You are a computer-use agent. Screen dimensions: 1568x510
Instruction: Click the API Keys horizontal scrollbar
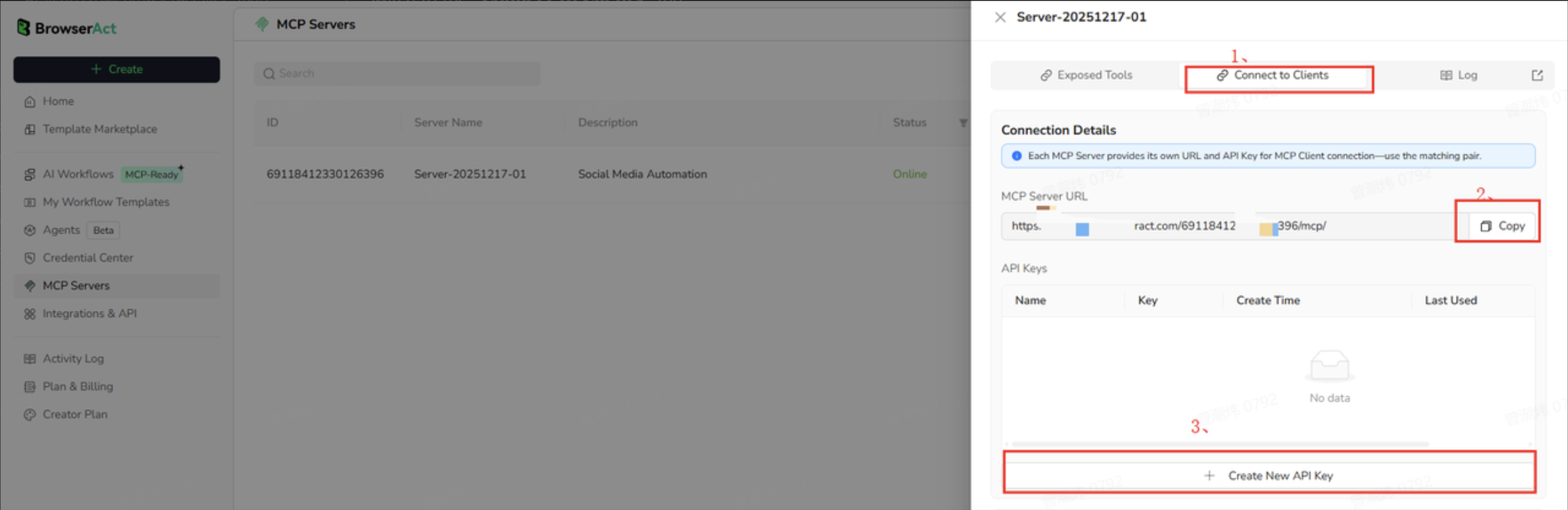point(1220,444)
